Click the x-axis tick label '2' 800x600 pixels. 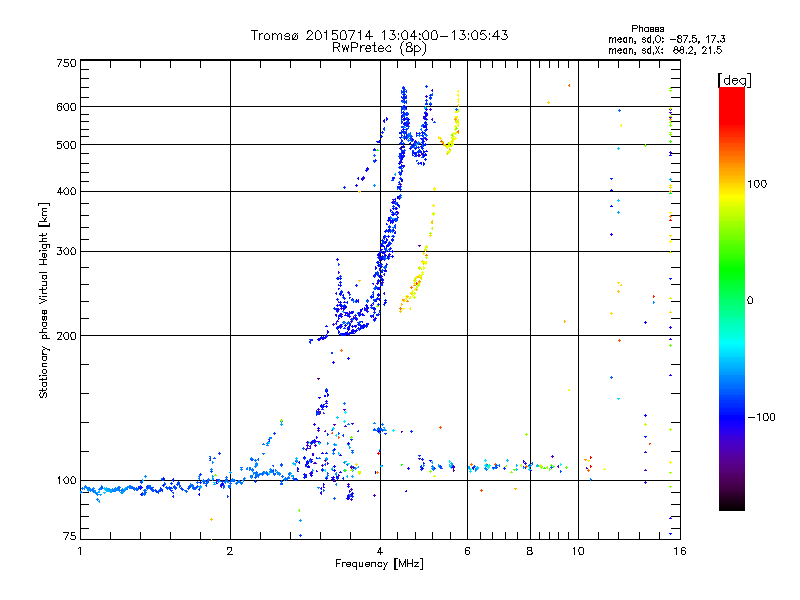pos(230,551)
